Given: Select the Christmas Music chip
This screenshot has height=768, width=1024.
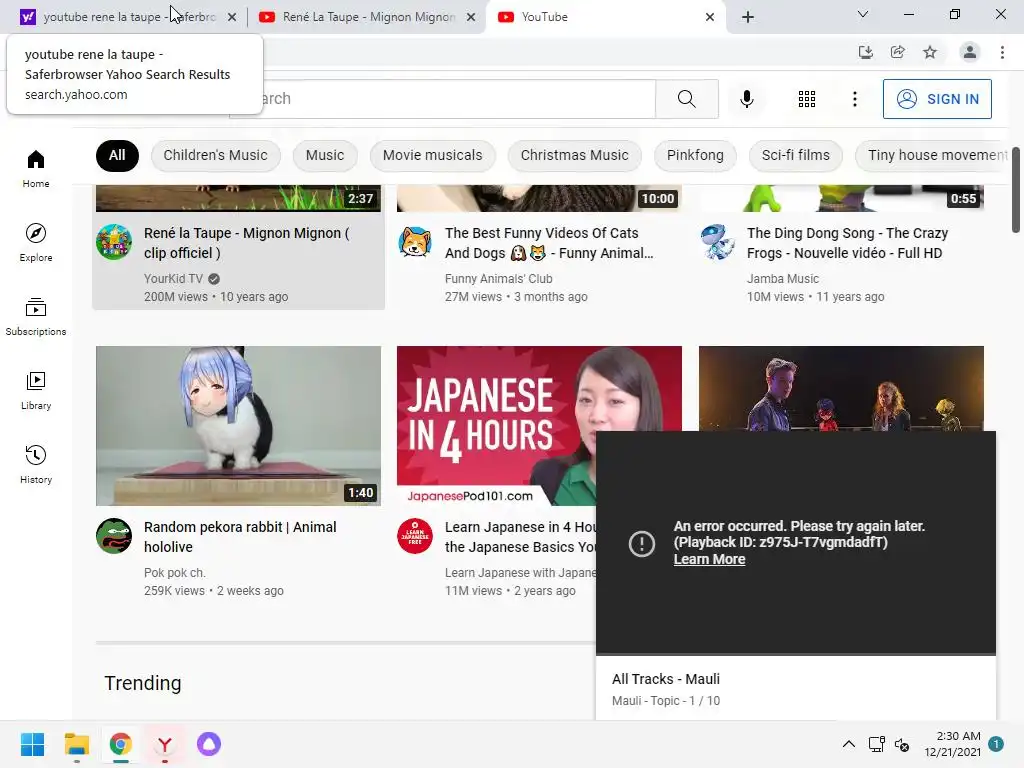Looking at the screenshot, I should (x=575, y=155).
